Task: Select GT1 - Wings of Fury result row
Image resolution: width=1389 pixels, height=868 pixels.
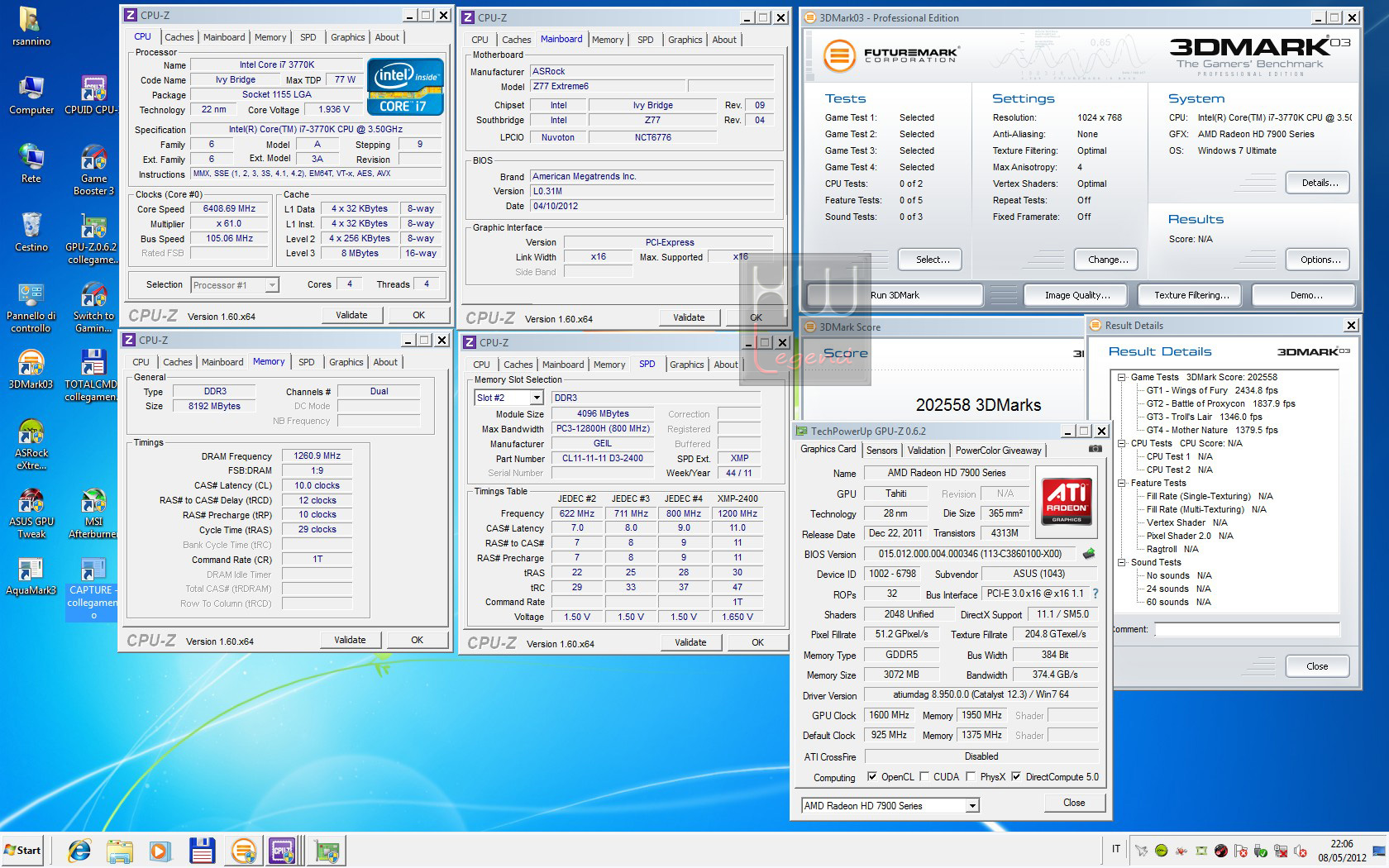Action: [1211, 390]
